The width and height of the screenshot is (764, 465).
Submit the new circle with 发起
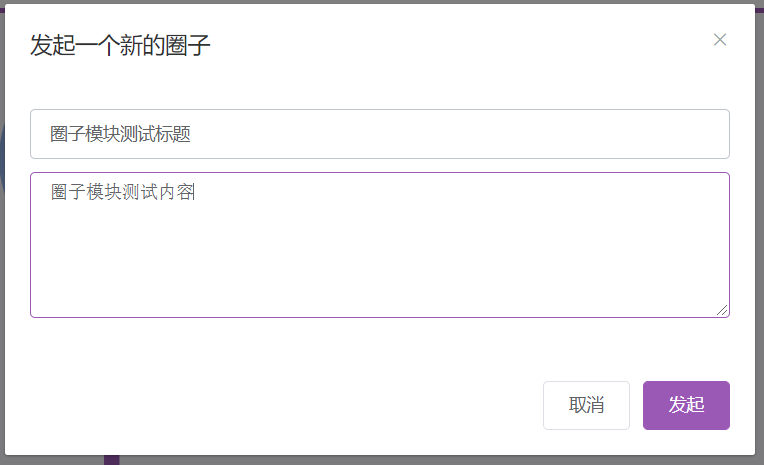click(x=686, y=405)
